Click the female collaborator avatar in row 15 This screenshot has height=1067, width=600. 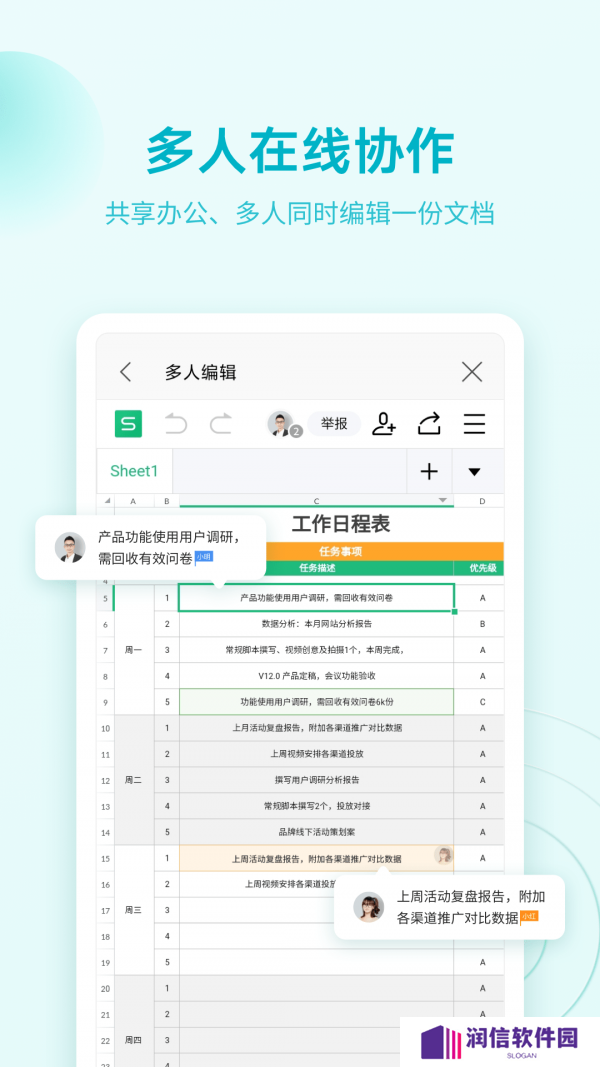coord(444,855)
